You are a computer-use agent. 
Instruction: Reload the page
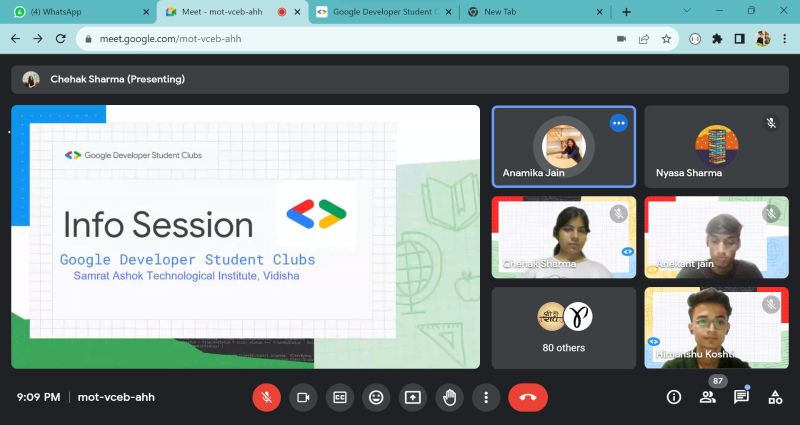[61, 39]
